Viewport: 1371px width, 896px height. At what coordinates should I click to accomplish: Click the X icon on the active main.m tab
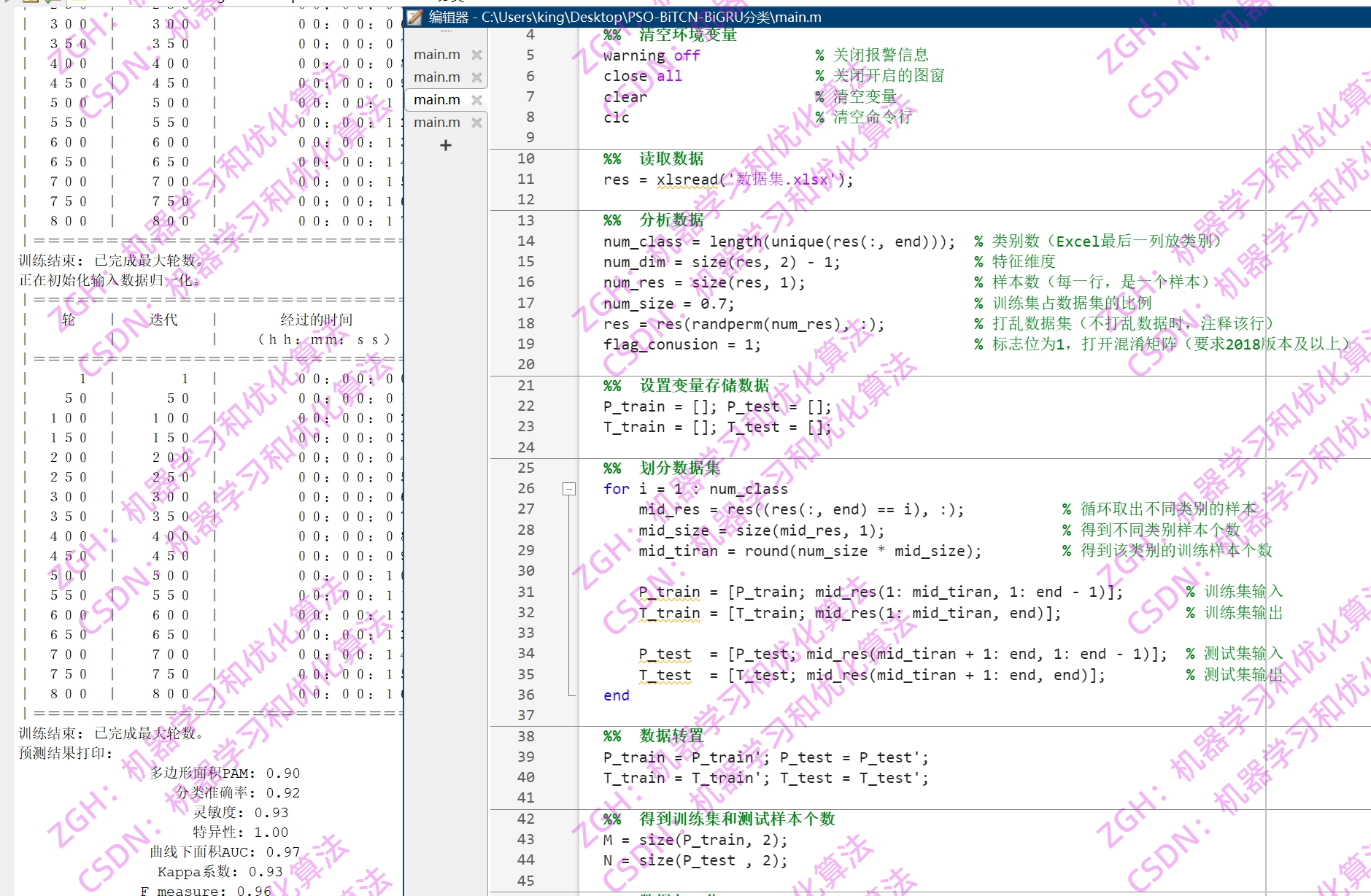478,99
